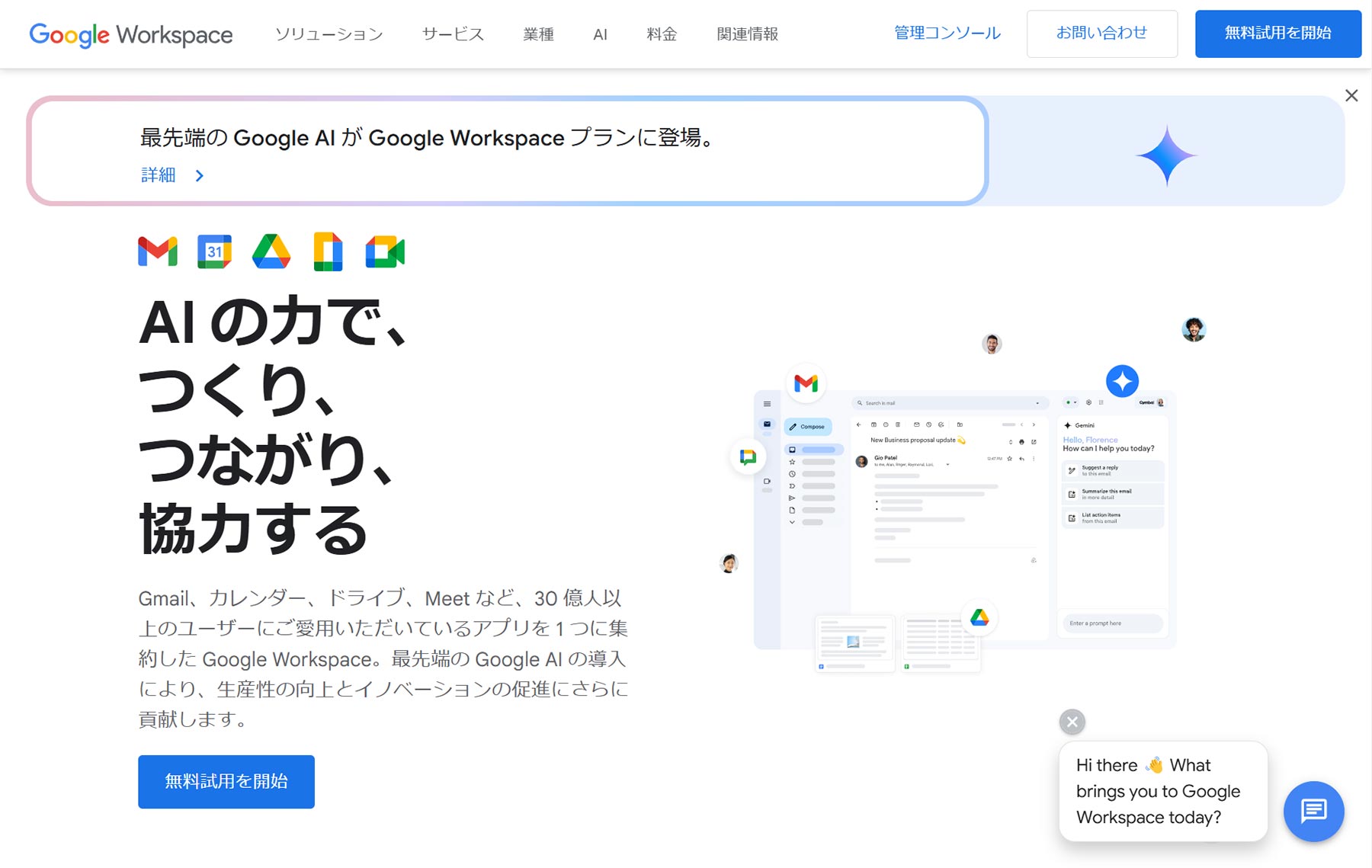Screen dimensions: 1372x868
Task: Click the banner headline about Google AI
Action: point(428,138)
